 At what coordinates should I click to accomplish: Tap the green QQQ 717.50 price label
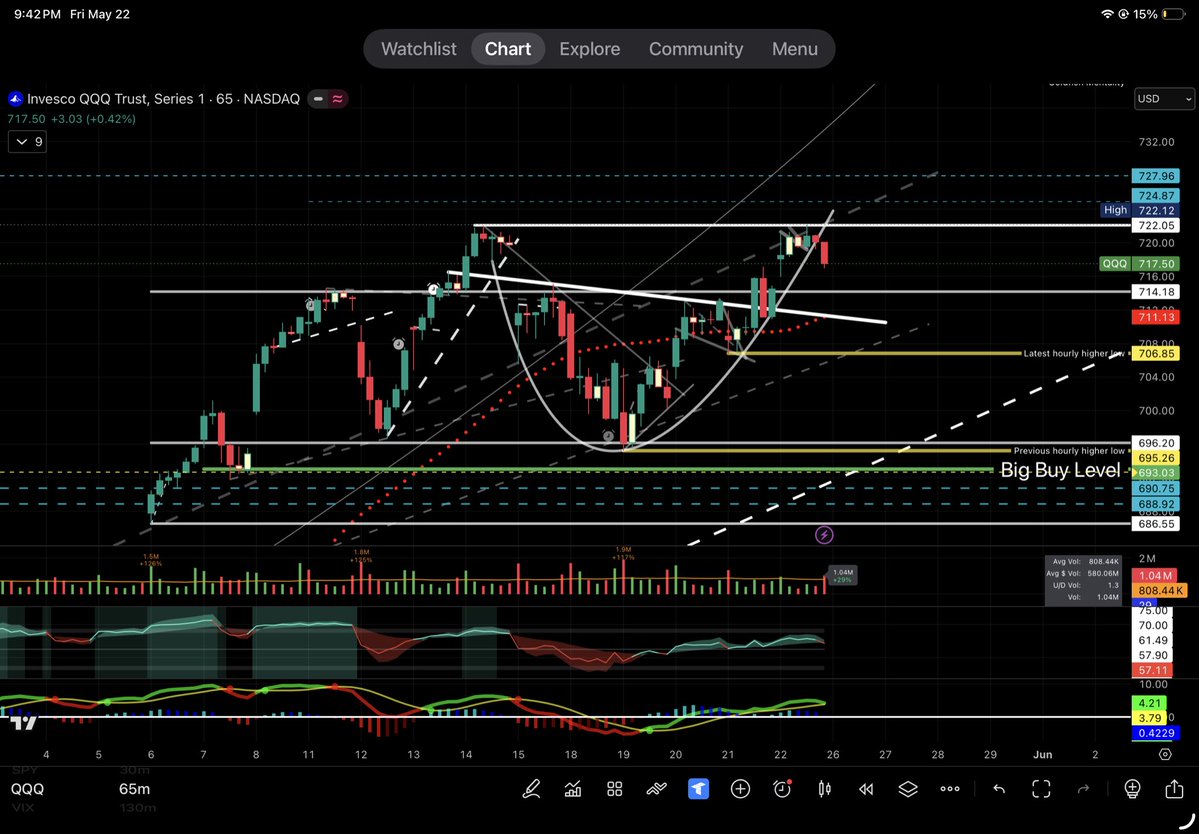(x=1139, y=264)
